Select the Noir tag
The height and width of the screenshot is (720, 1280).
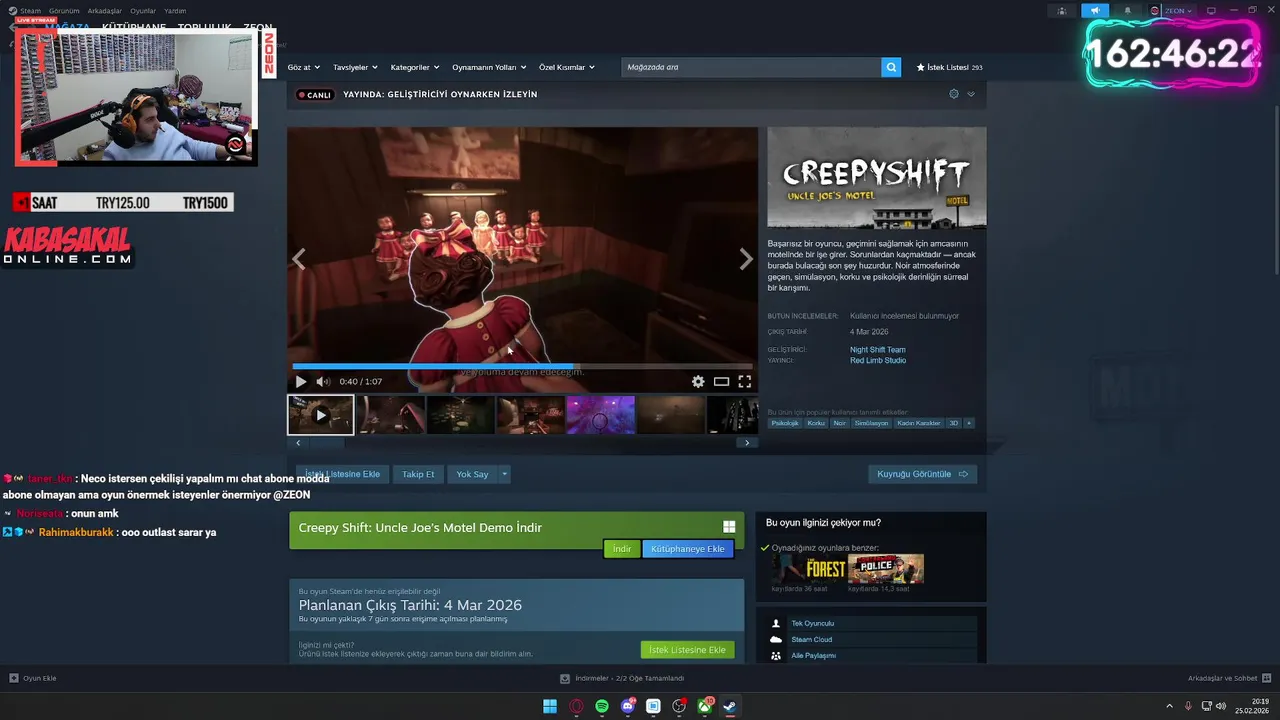pos(840,423)
